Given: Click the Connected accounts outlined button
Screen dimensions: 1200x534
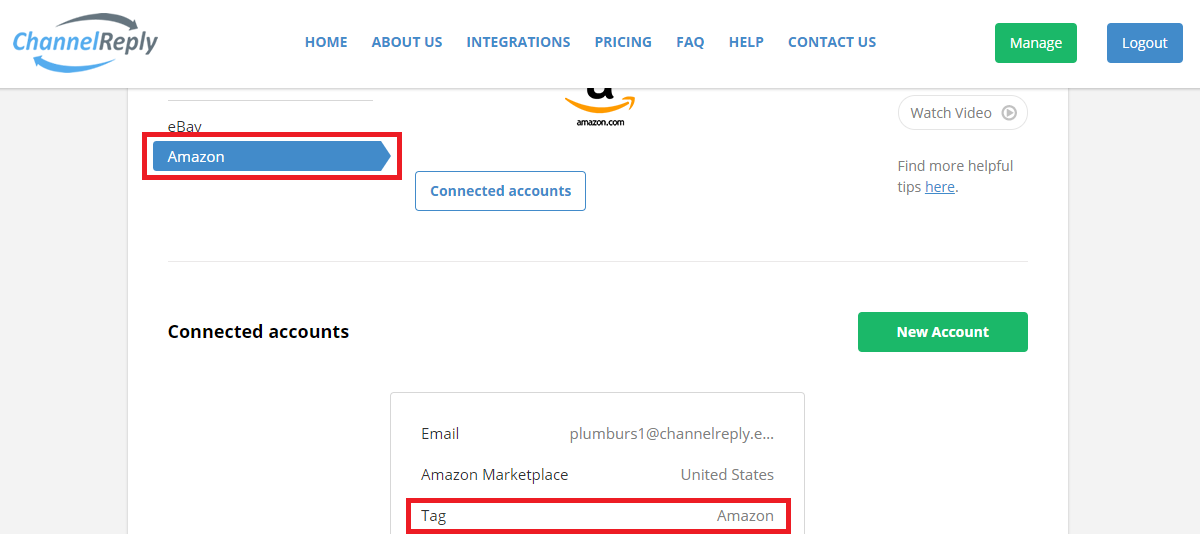Looking at the screenshot, I should point(500,191).
